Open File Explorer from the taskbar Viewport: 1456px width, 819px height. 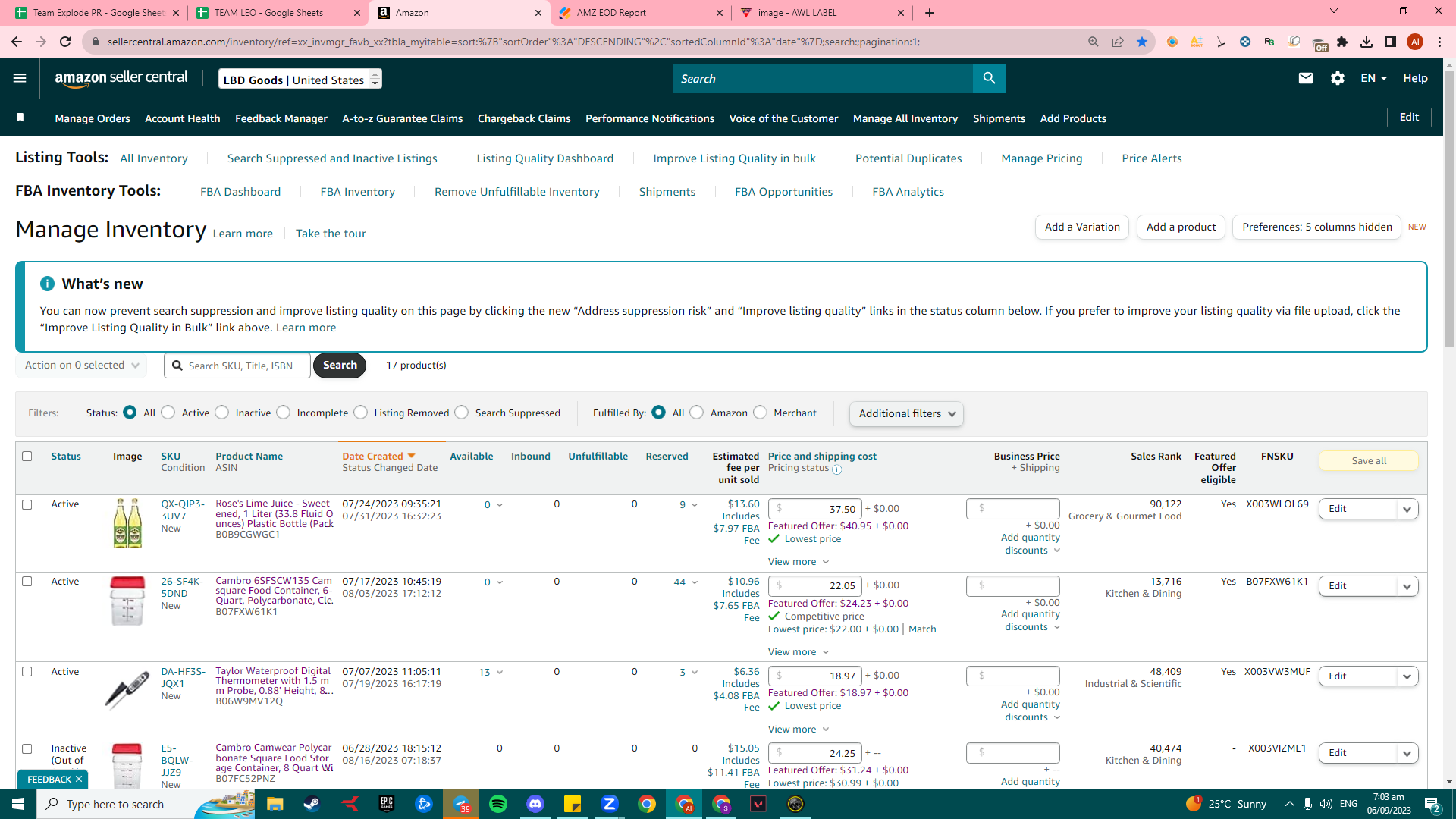[275, 804]
